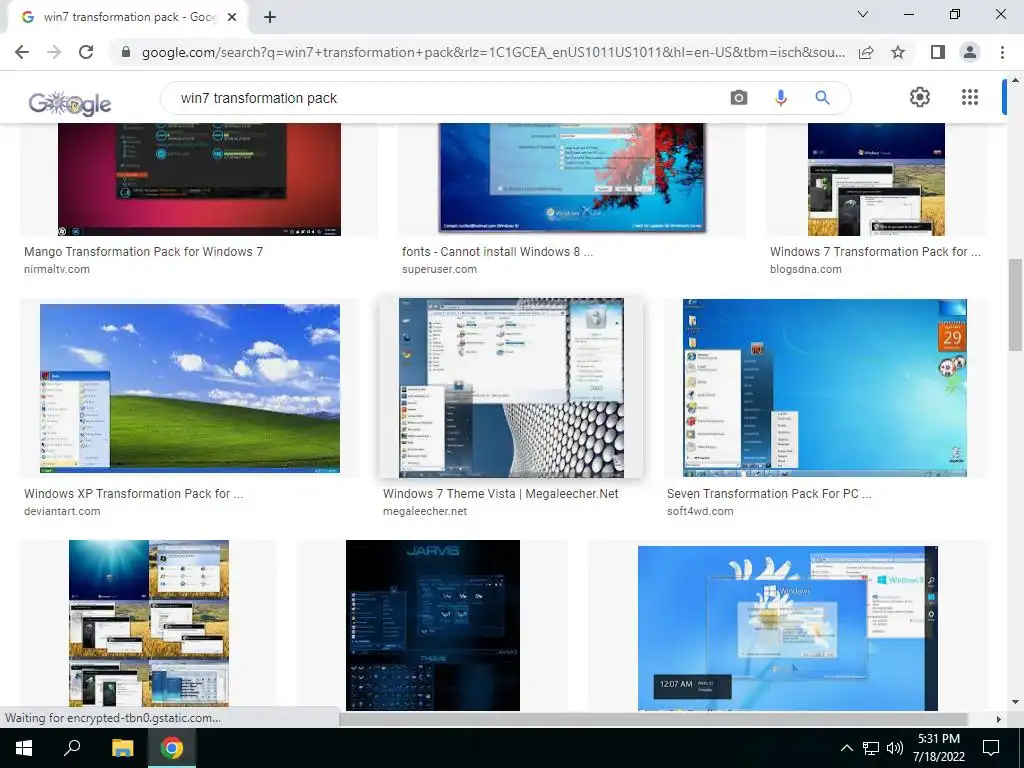Share this page using the share icon
1024x768 pixels.
pyautogui.click(x=866, y=52)
